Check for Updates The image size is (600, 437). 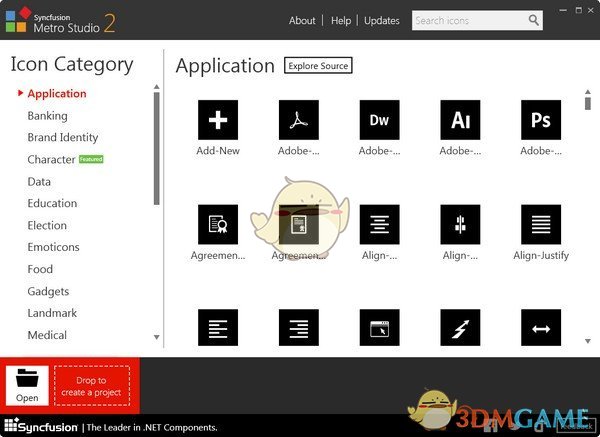tap(382, 20)
